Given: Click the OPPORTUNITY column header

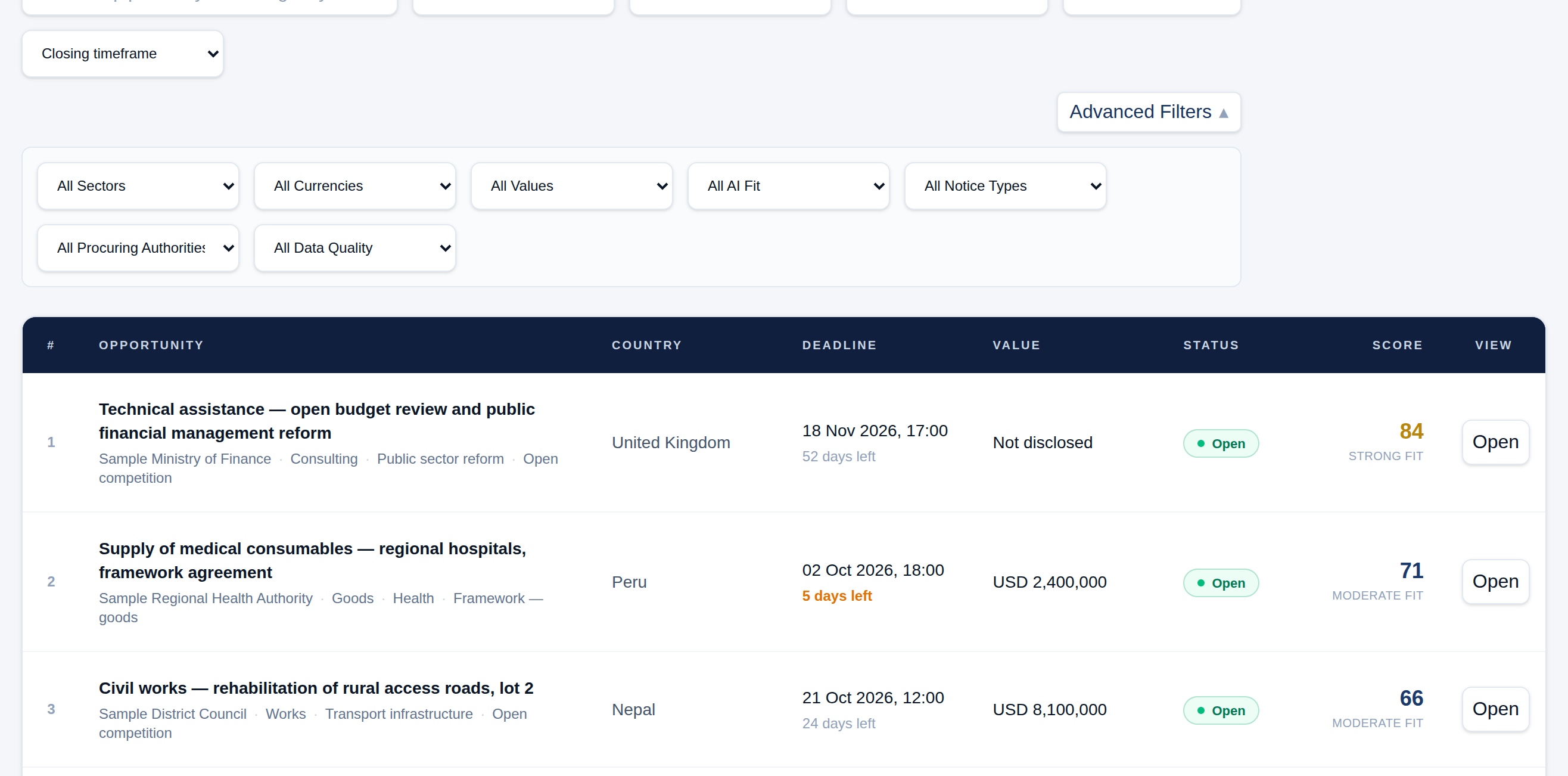Looking at the screenshot, I should coord(151,345).
